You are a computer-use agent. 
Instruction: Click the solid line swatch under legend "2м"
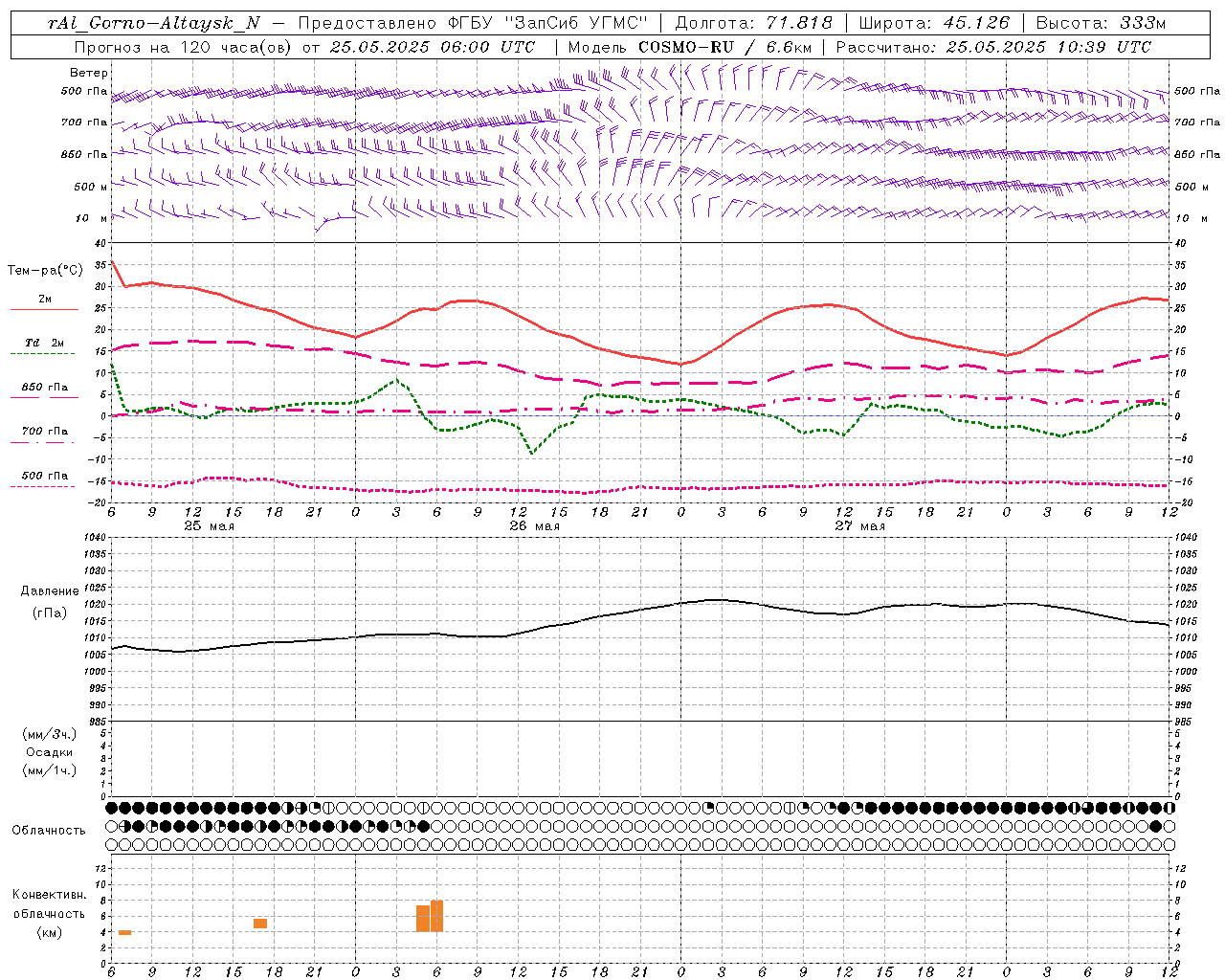coord(44,310)
